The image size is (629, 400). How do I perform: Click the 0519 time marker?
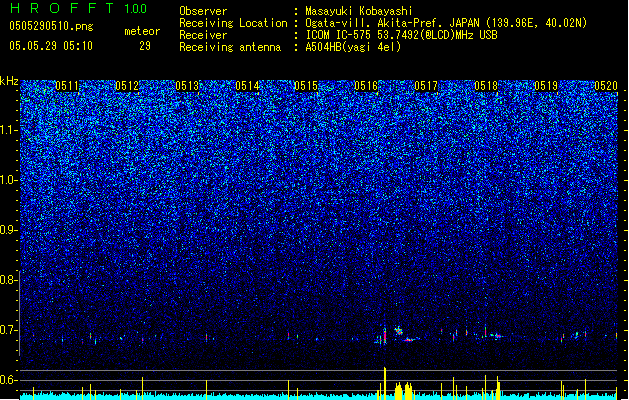pos(546,86)
